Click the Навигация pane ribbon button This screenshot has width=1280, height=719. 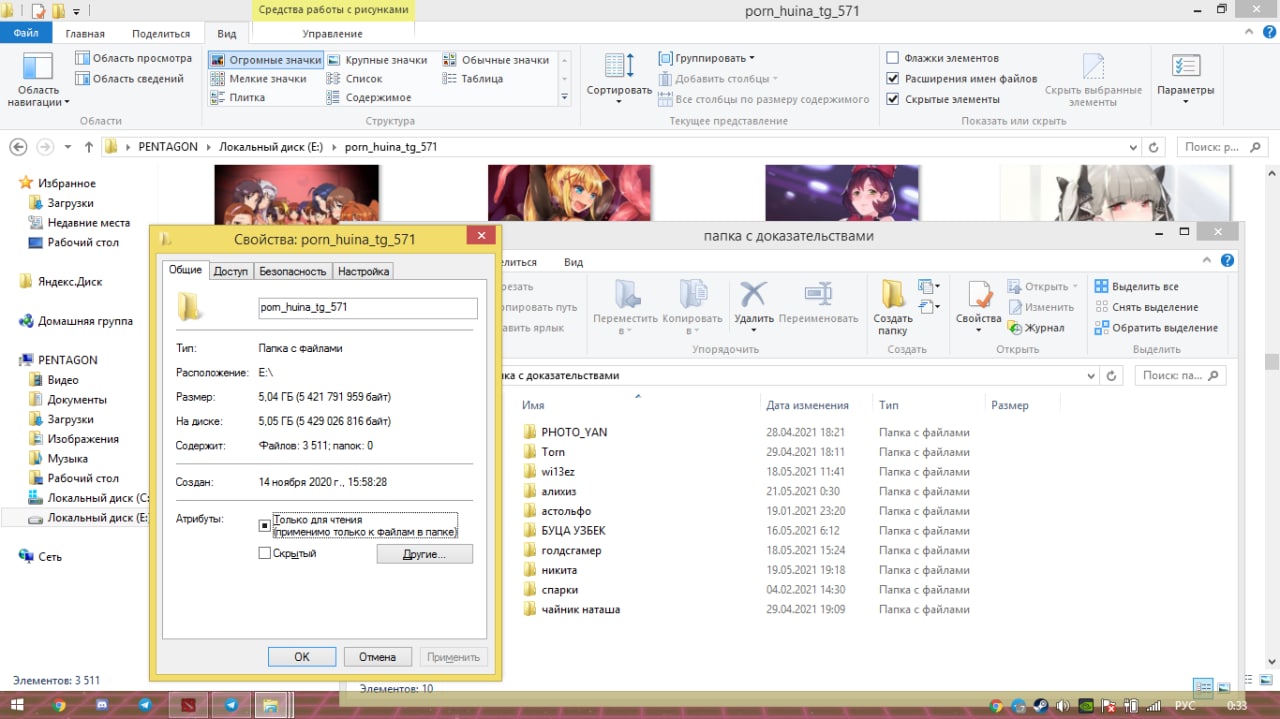(38, 80)
